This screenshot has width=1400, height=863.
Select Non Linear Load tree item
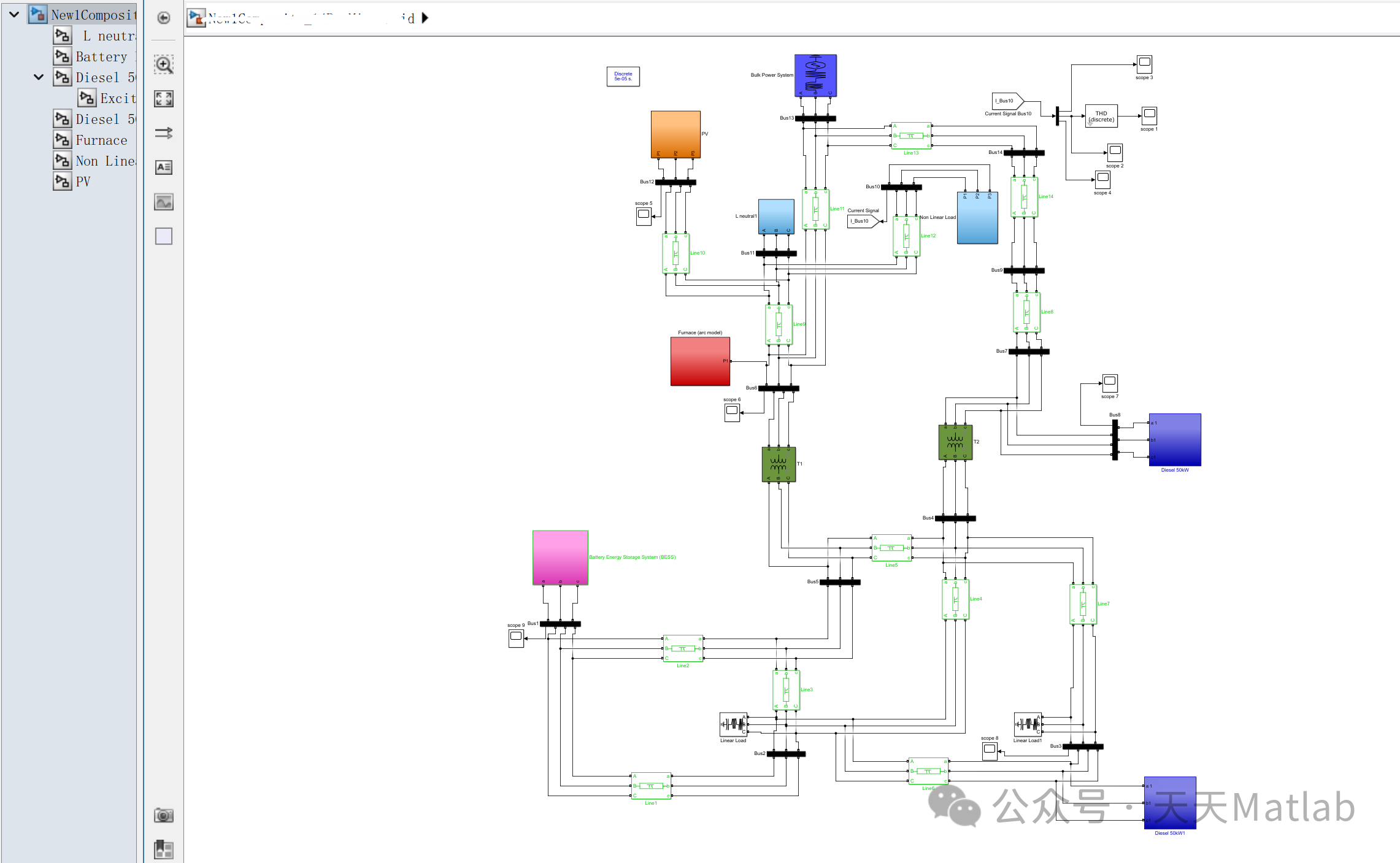104,161
